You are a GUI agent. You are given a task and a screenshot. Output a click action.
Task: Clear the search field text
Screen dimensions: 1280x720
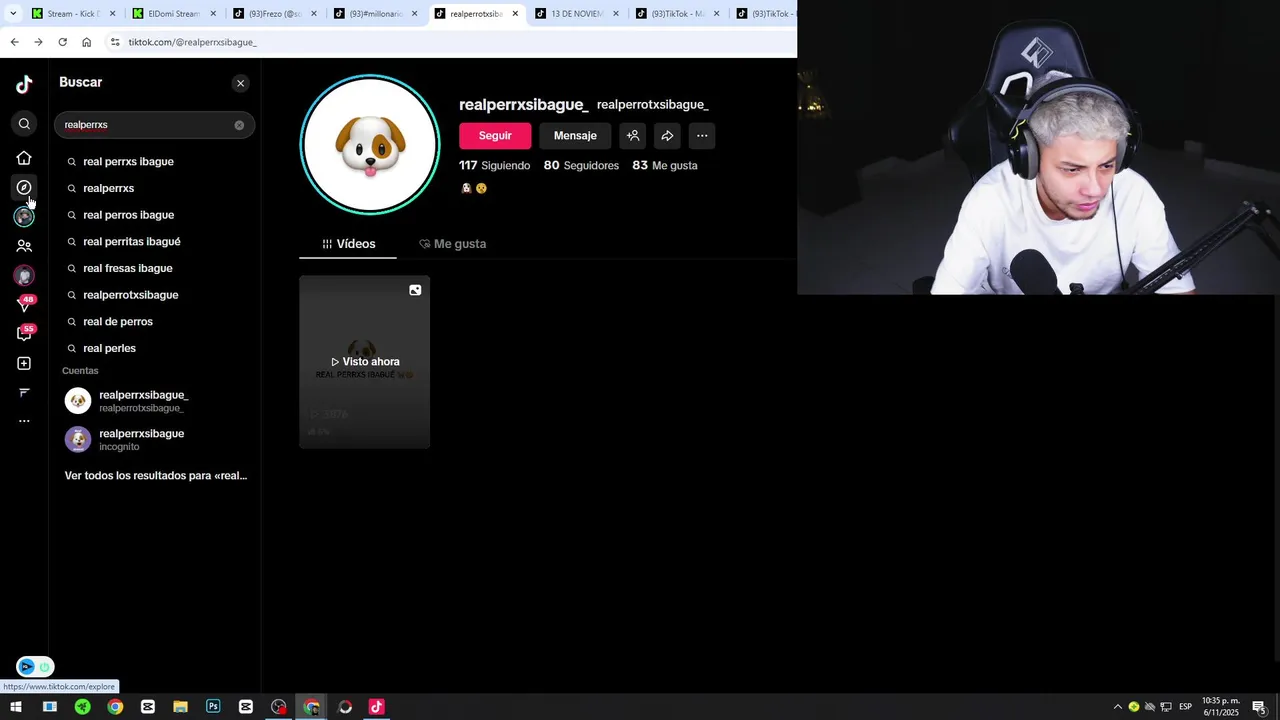tap(239, 125)
